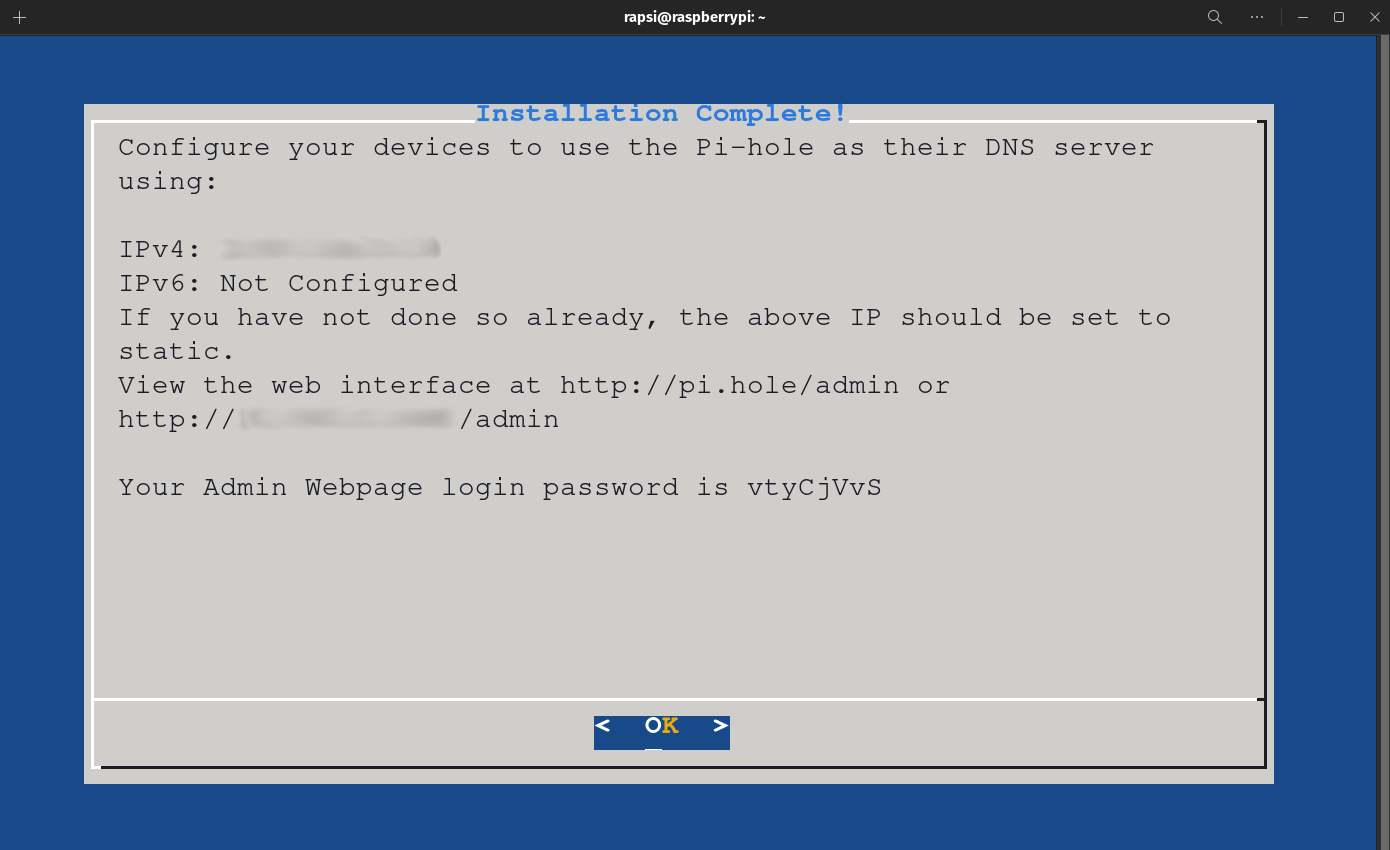Click the http://pi.hole/admin URL text
This screenshot has height=850, width=1390.
tap(729, 386)
